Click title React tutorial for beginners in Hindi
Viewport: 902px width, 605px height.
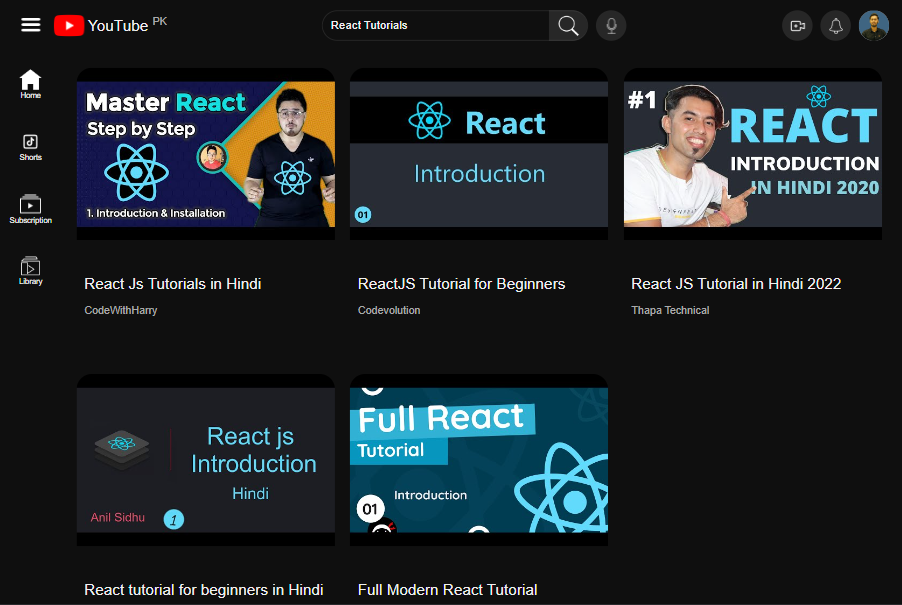[204, 590]
